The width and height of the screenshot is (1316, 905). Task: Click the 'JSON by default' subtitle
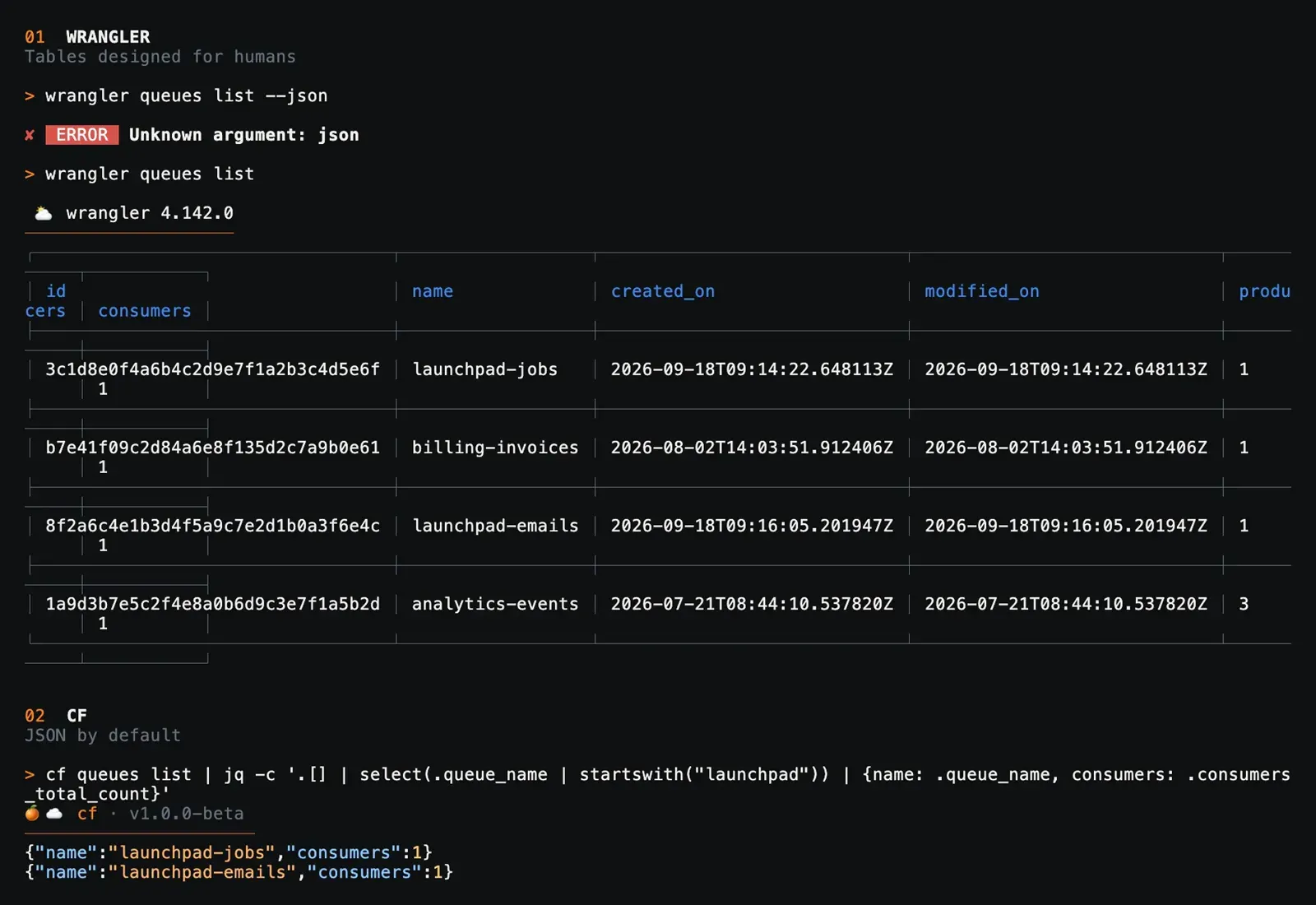point(103,736)
